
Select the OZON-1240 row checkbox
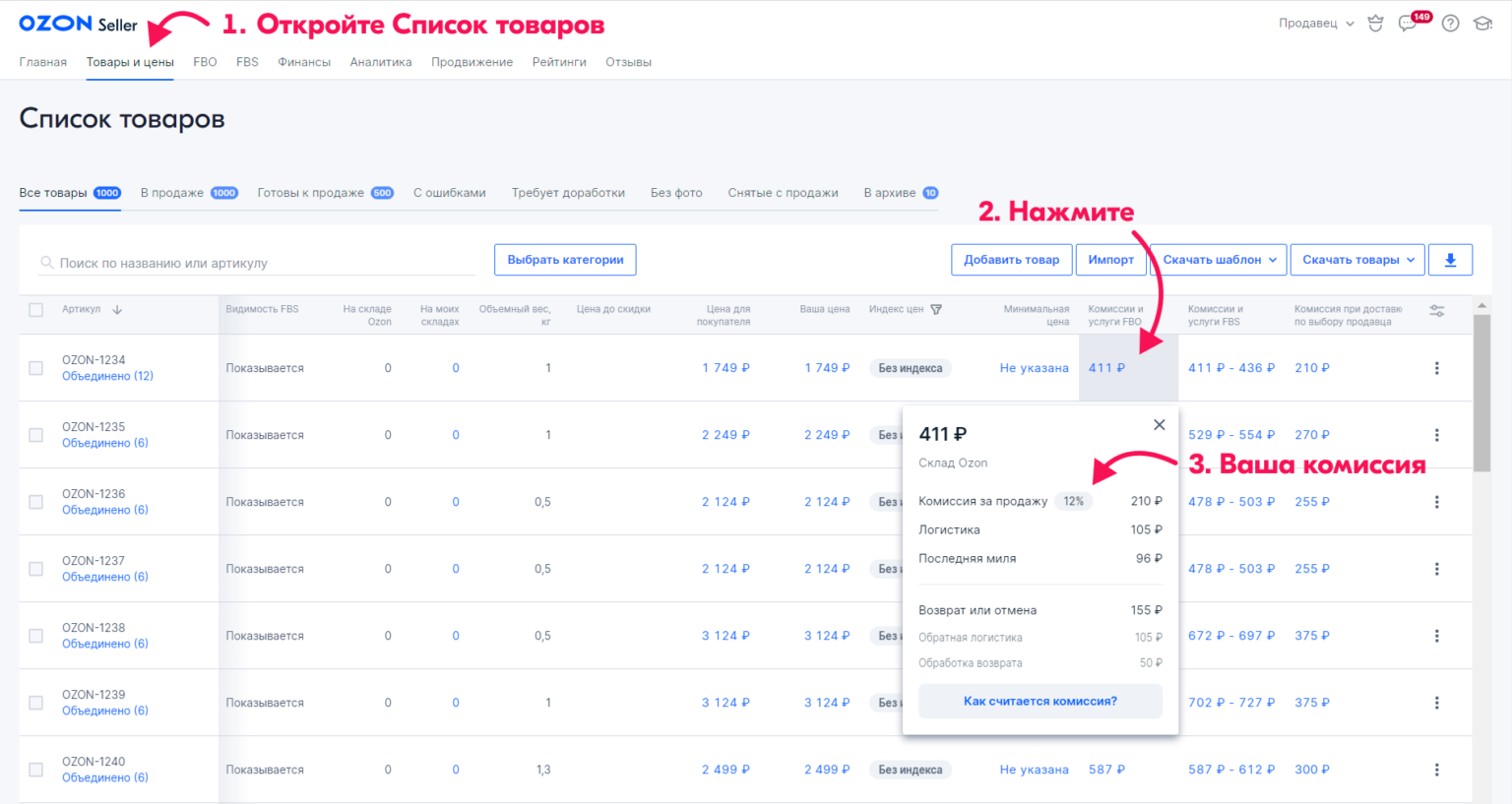pyautogui.click(x=36, y=770)
